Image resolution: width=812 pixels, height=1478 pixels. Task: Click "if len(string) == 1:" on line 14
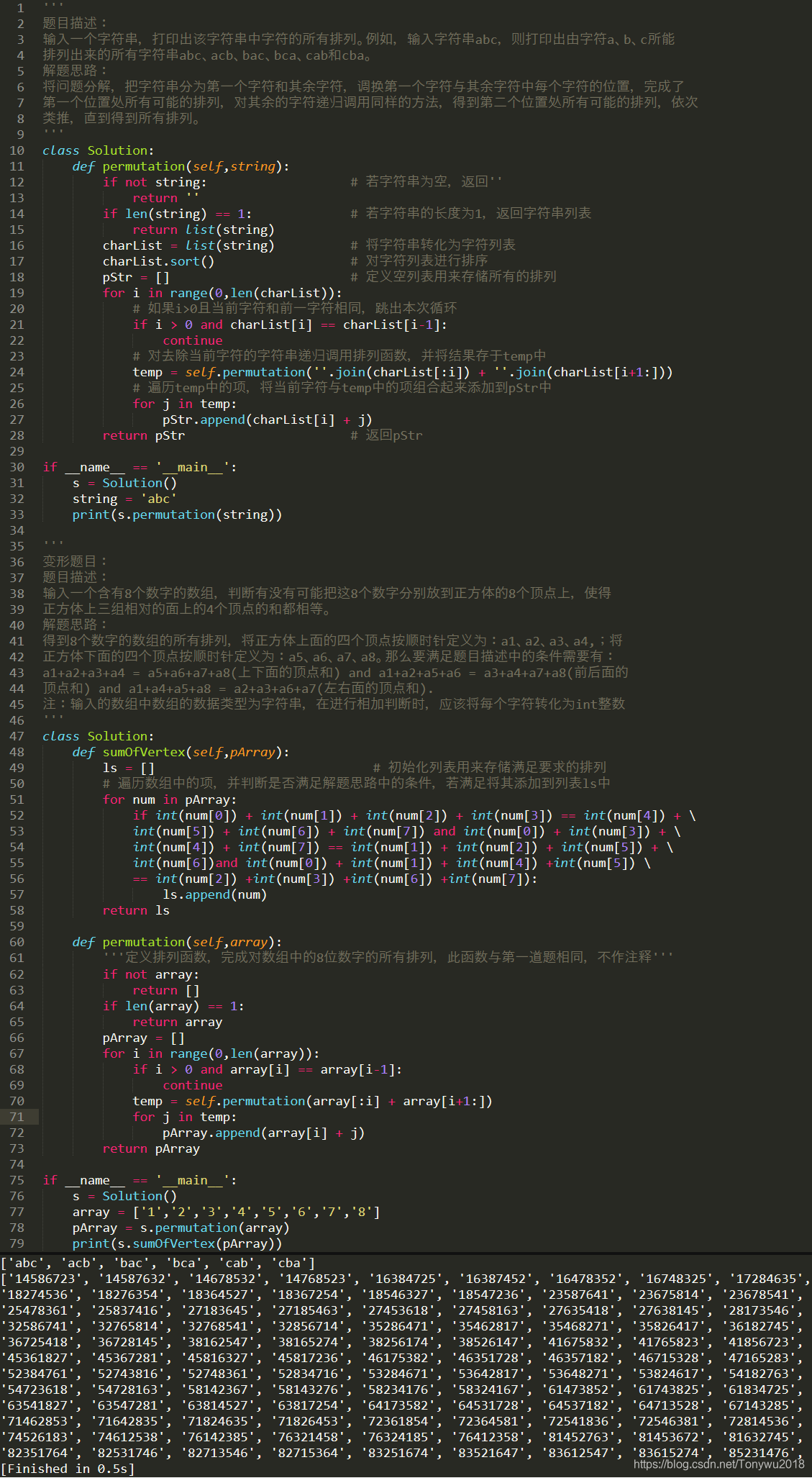177,214
